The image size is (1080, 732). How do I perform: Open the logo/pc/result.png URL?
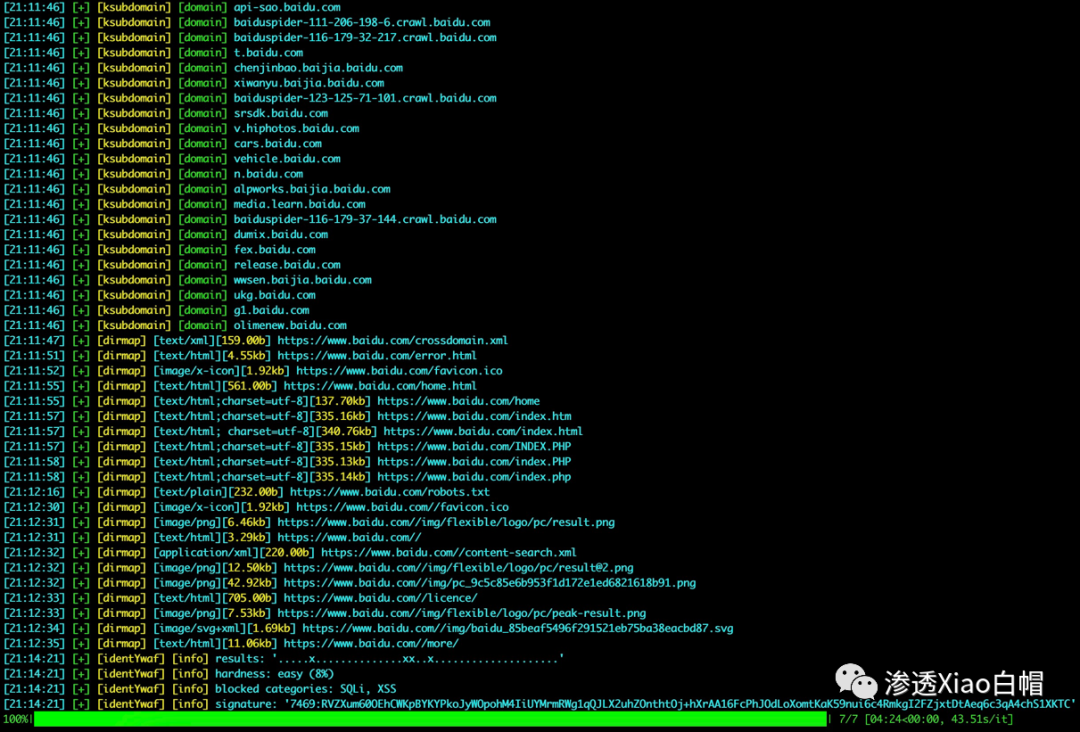(x=446, y=522)
